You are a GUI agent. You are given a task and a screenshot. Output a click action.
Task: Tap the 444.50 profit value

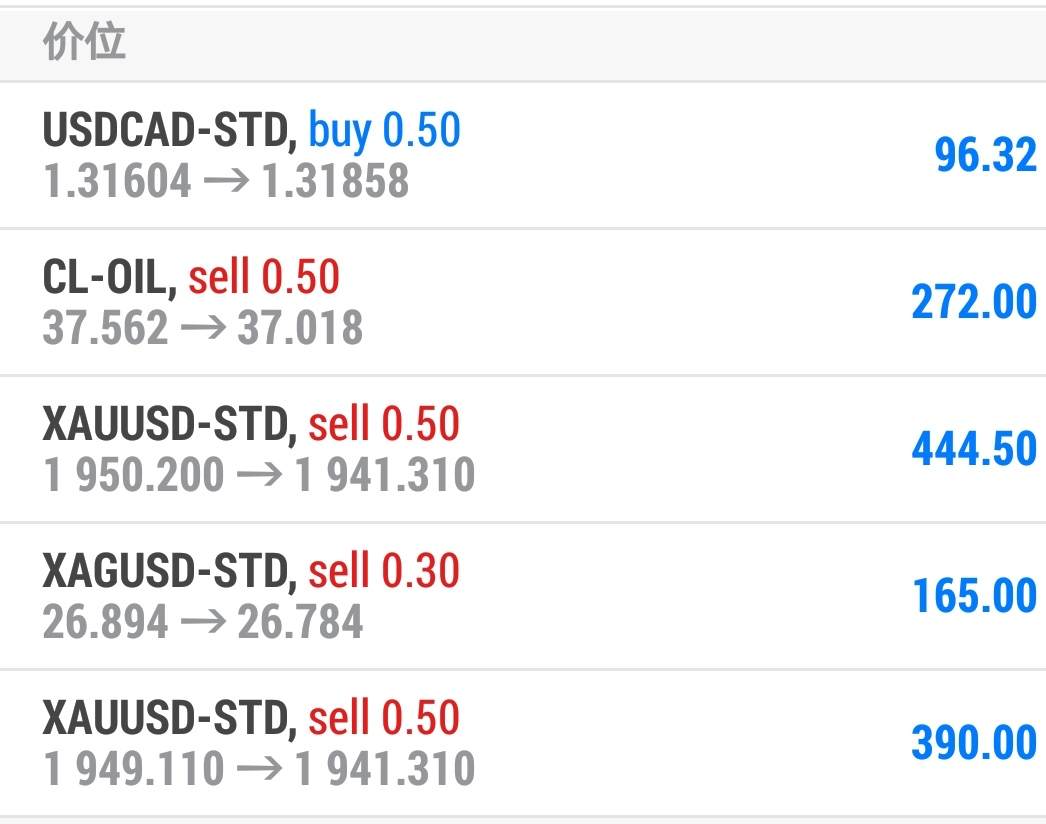[974, 448]
